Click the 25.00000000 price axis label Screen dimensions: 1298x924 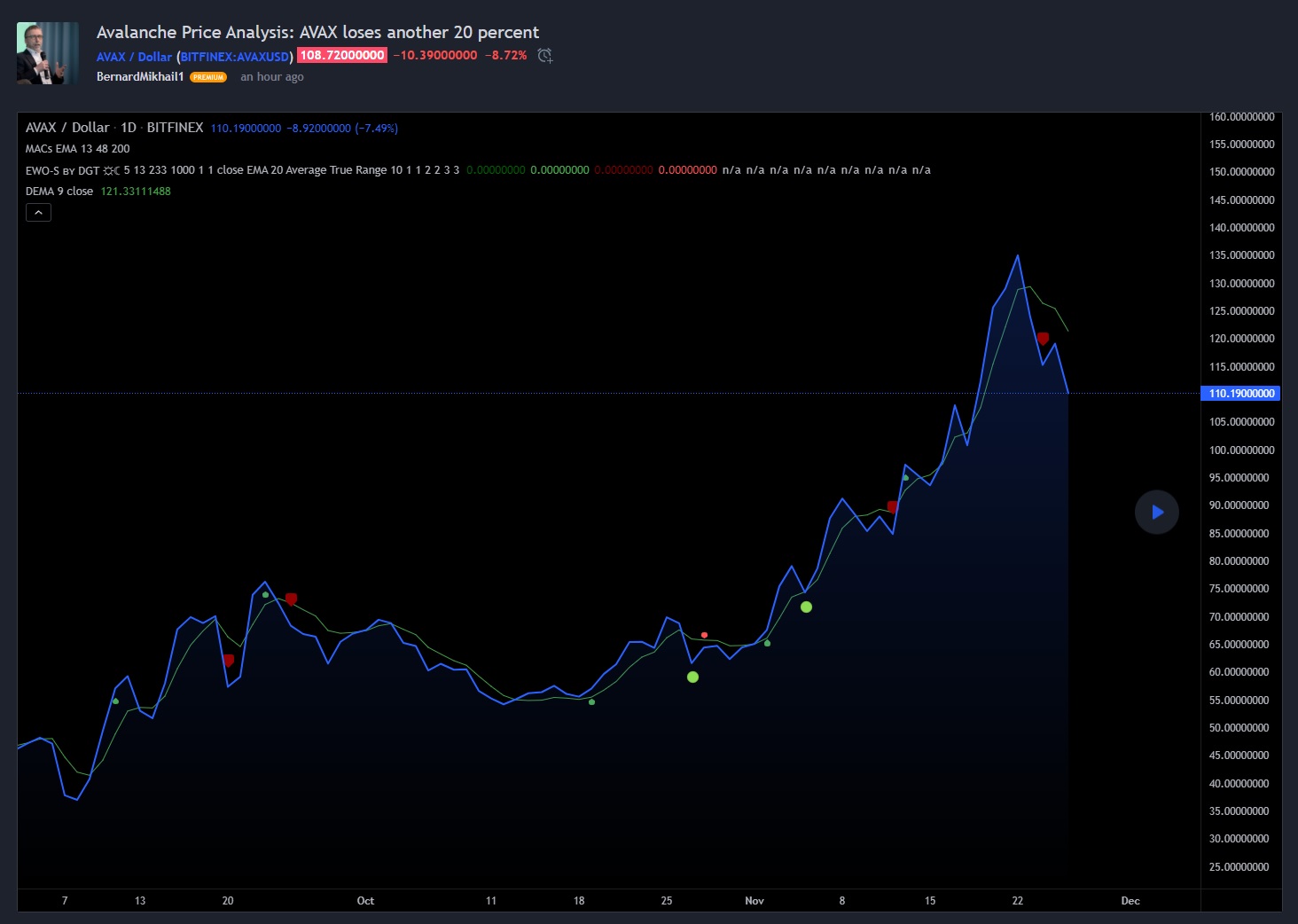click(1239, 866)
